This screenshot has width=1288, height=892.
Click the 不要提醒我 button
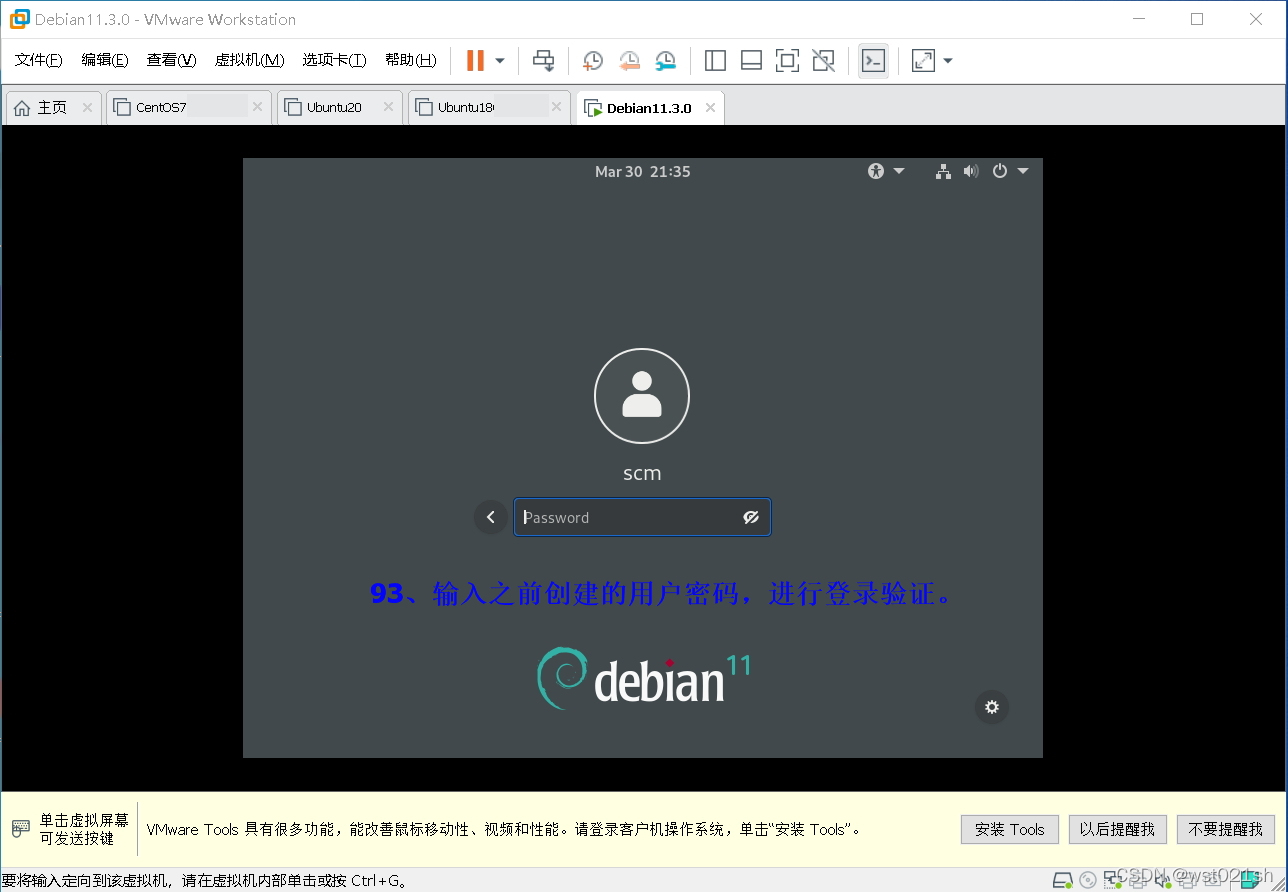coord(1226,829)
